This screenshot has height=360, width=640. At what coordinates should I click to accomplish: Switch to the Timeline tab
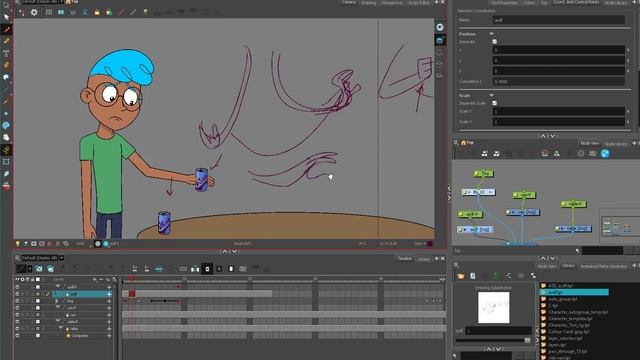click(x=404, y=258)
